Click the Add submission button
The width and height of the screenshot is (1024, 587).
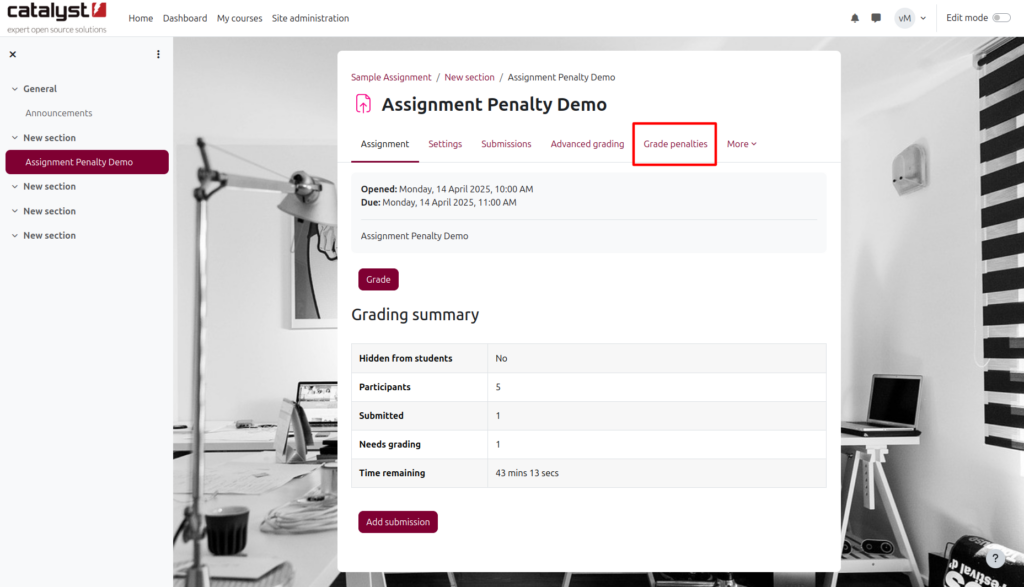(398, 522)
